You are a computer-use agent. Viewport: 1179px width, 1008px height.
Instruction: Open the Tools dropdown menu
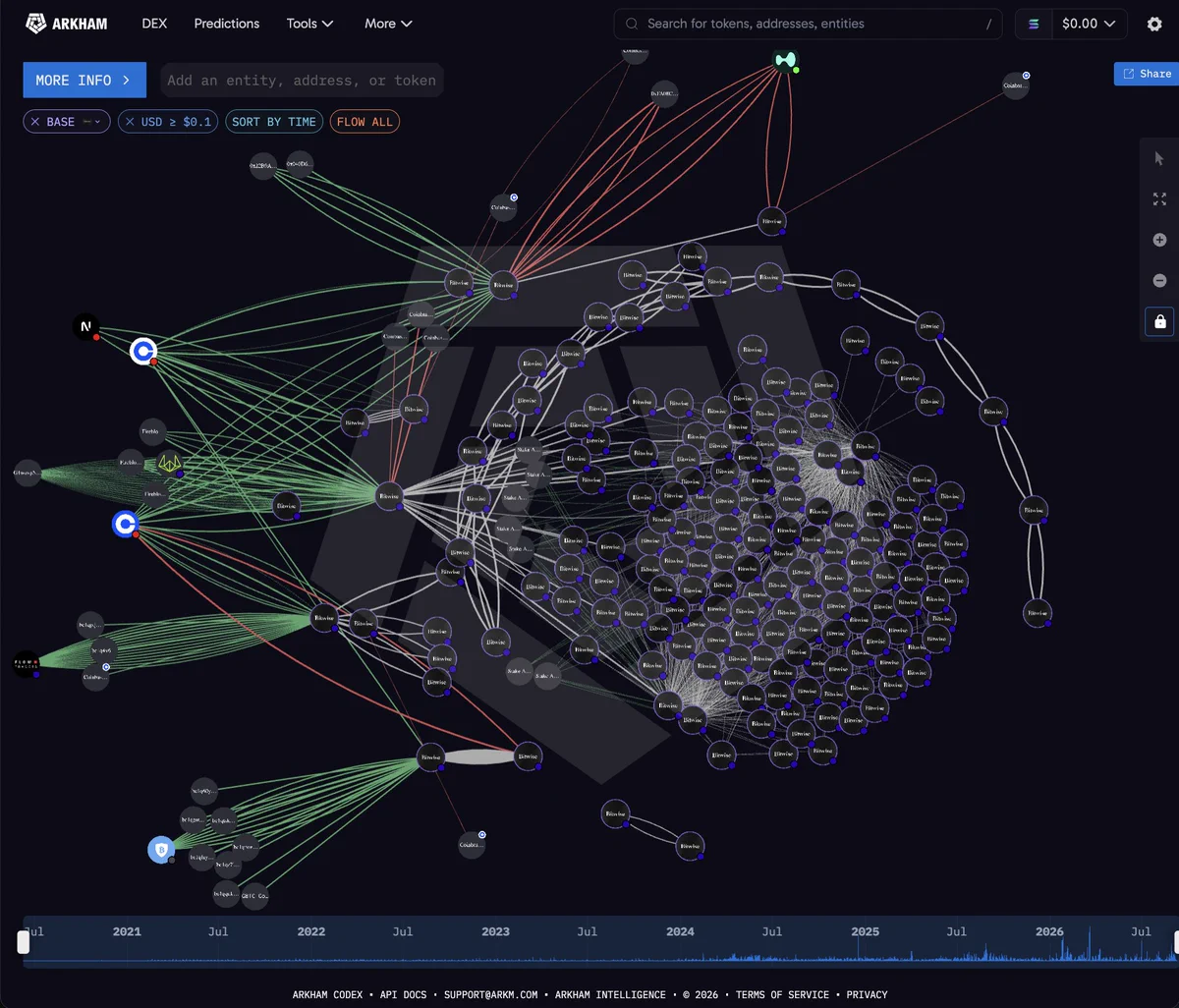point(309,24)
